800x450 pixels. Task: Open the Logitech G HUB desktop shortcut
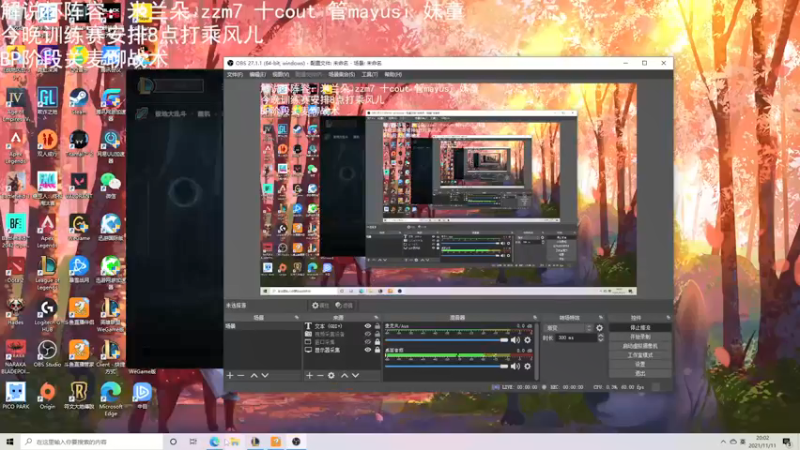click(47, 315)
